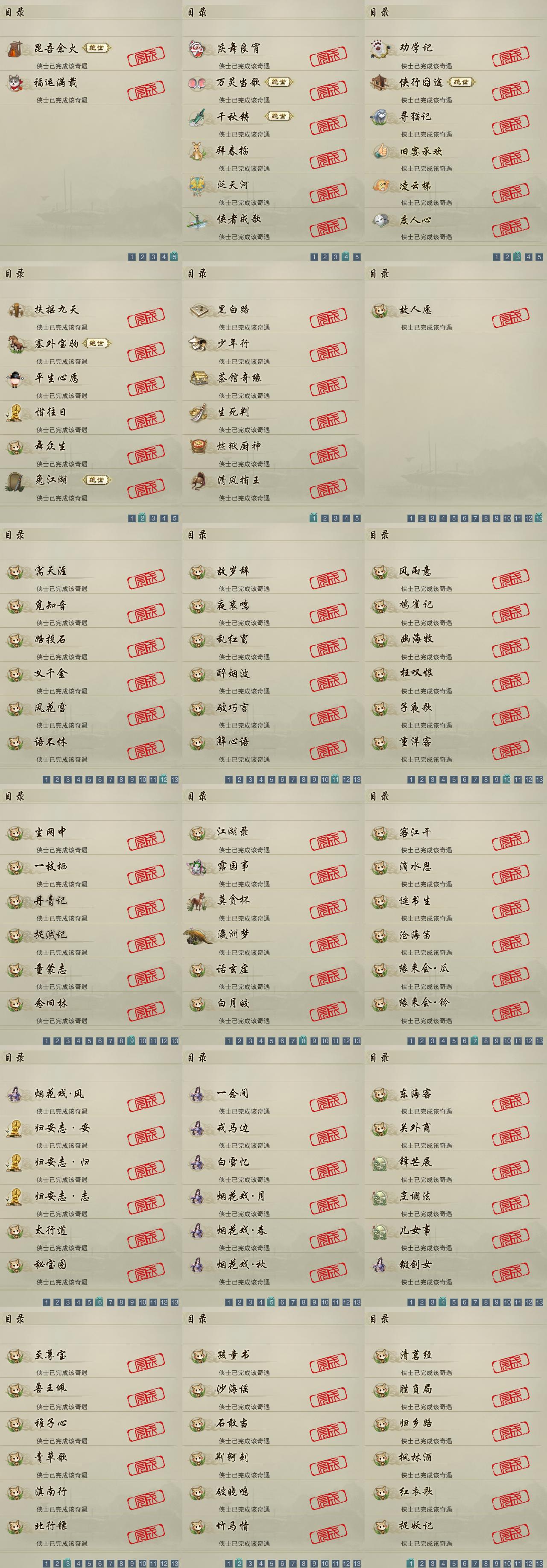Open the 千秋铸 sword icon
The image size is (547, 1568).
197,117
